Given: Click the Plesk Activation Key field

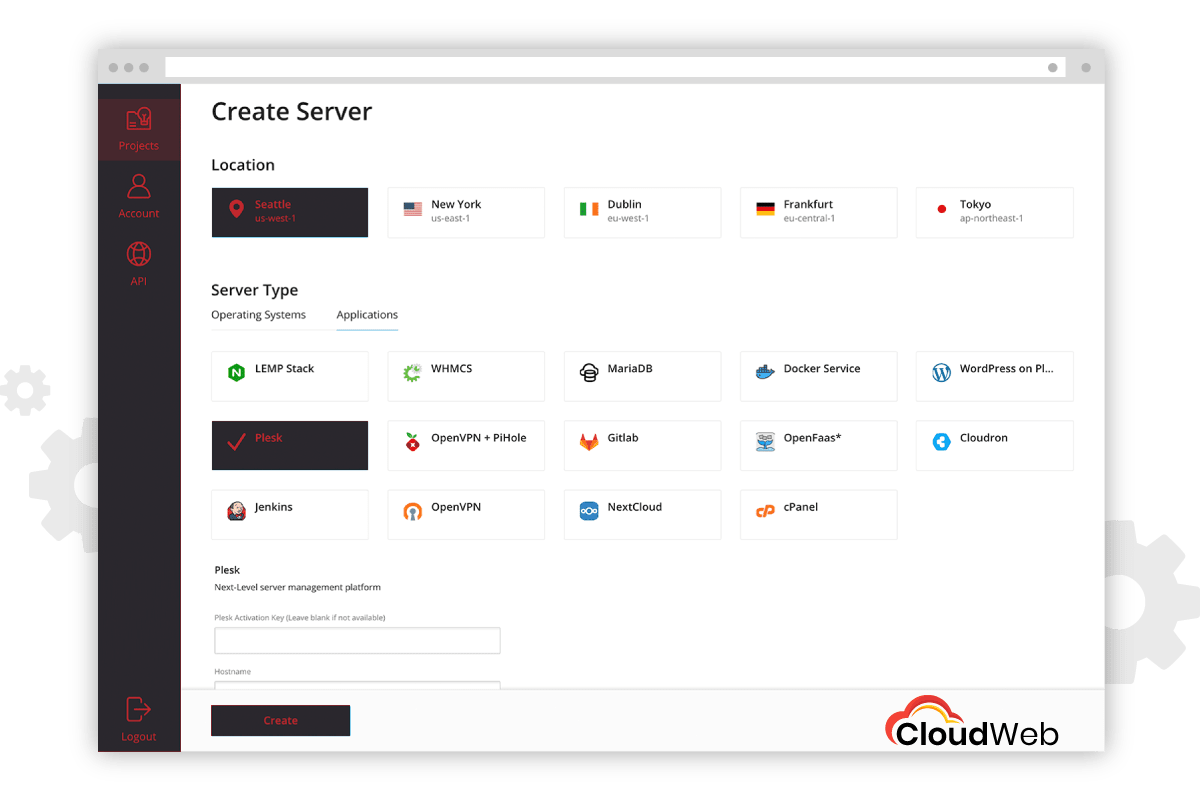Looking at the screenshot, I should pos(357,641).
